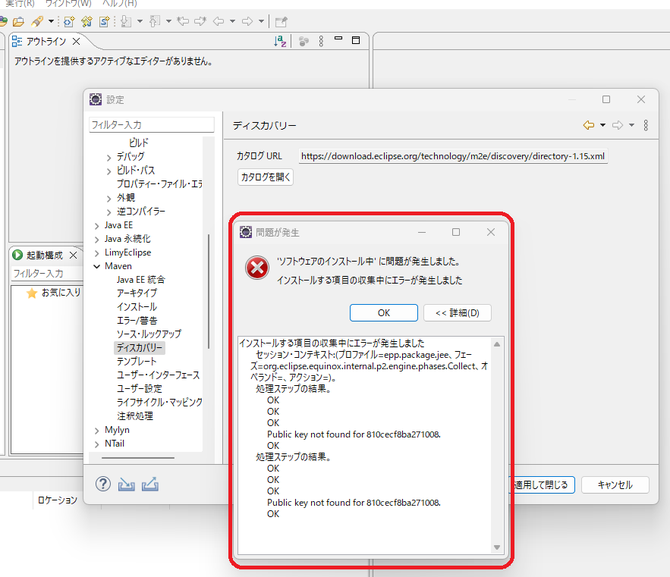Click the preferences tree vertical scrollbar
This screenshot has width=670, height=577.
coord(209,291)
